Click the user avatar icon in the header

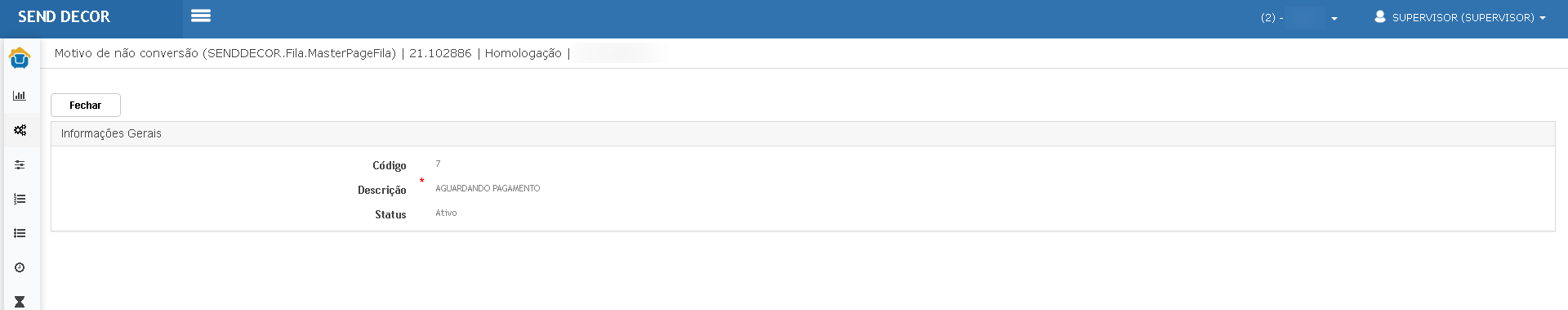click(1380, 16)
